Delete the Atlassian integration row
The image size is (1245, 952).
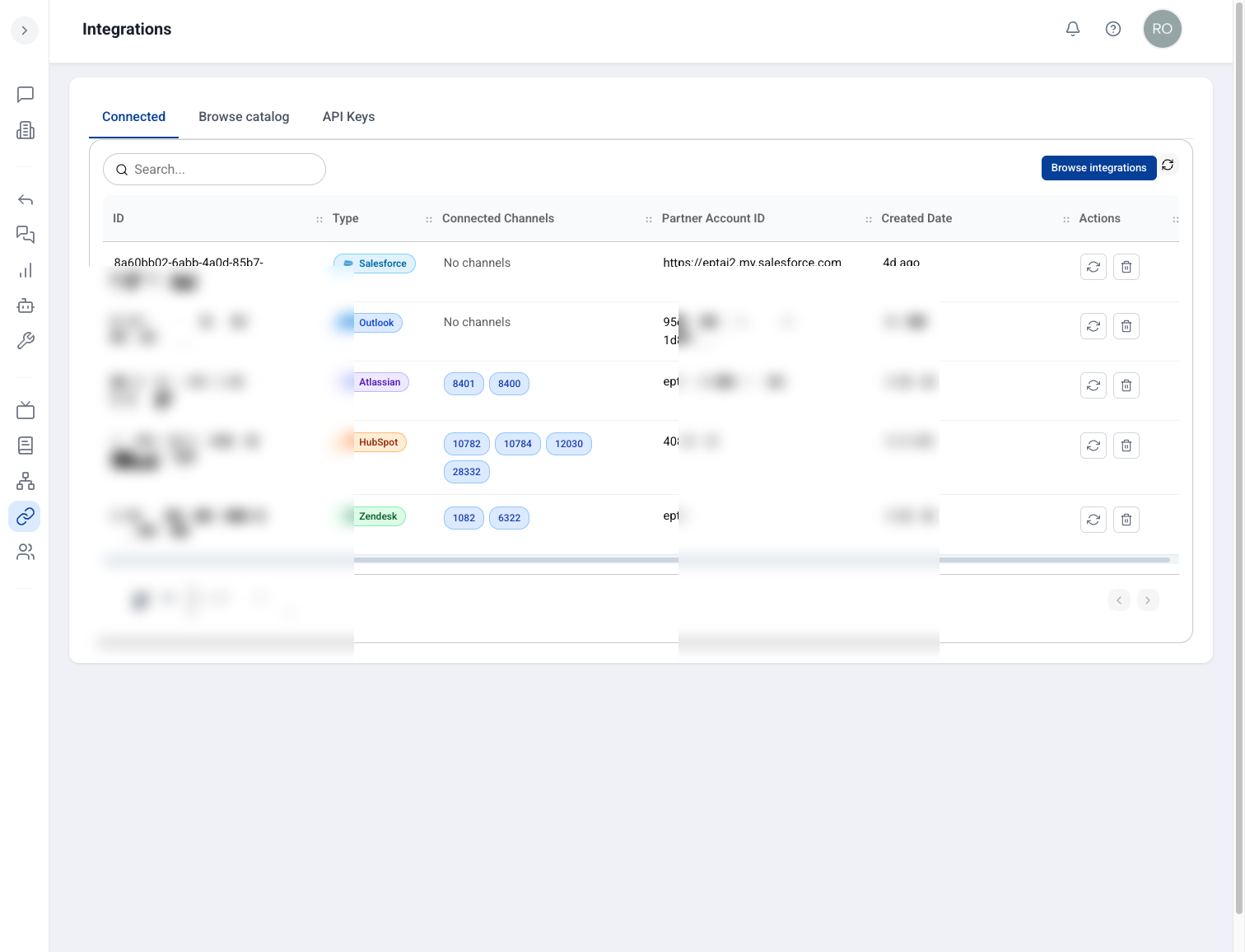(x=1126, y=385)
